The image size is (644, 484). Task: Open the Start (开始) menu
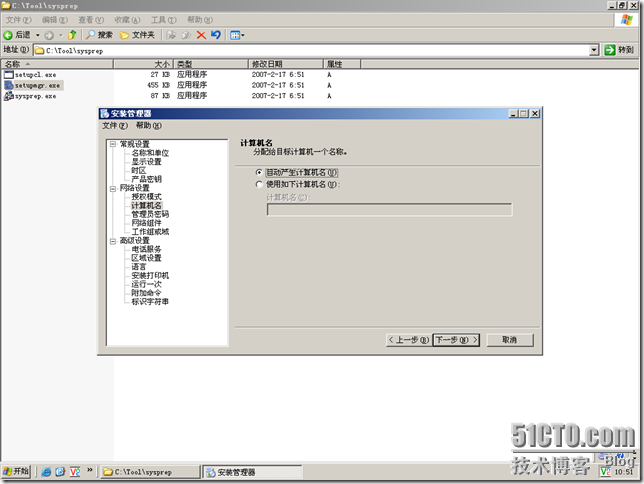click(x=16, y=471)
